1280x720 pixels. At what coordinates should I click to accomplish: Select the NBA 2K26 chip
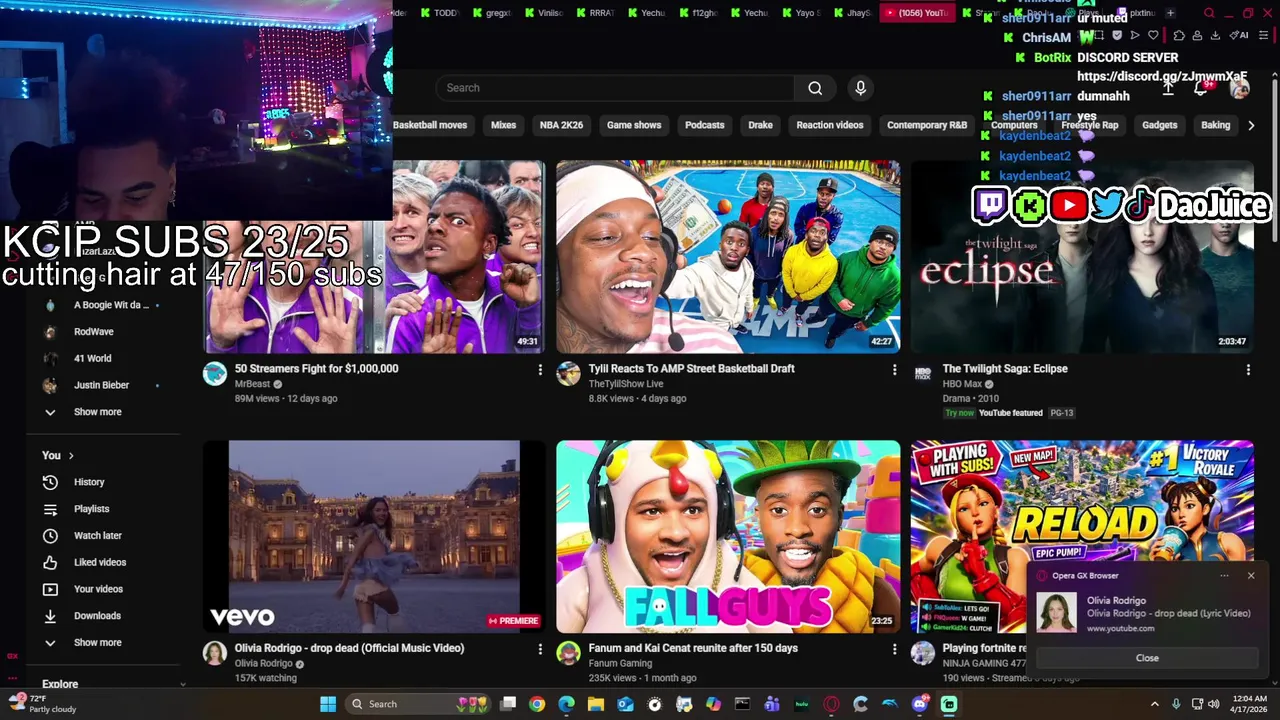(x=561, y=125)
